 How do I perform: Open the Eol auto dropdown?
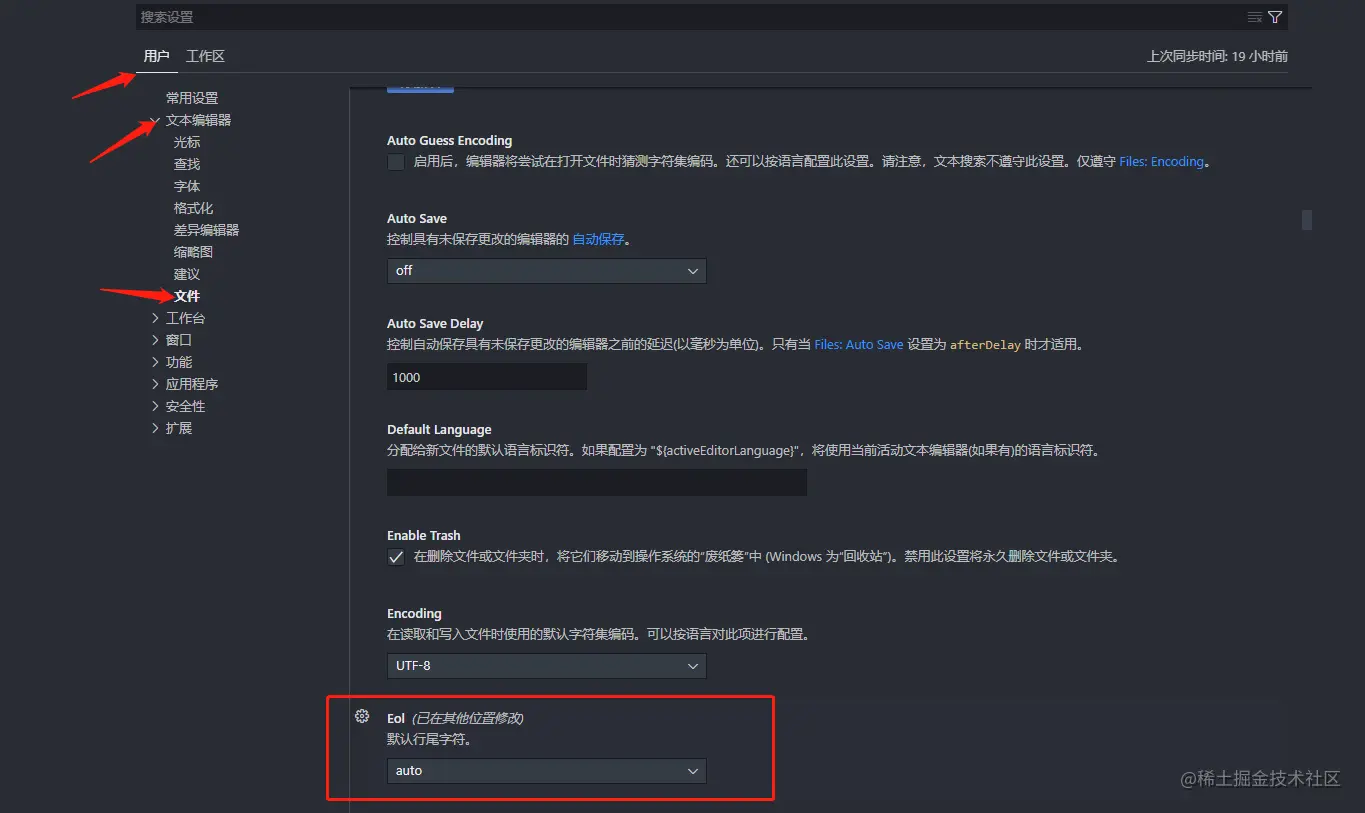(x=546, y=771)
